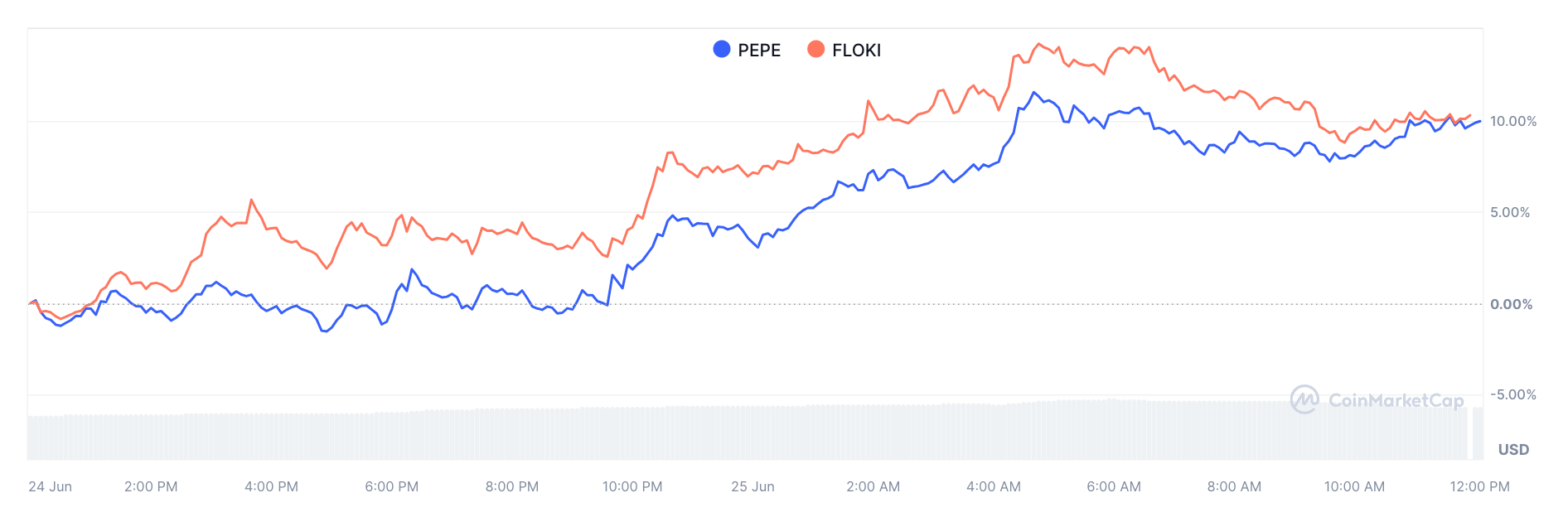Toggle the PEPE series legend label

(x=758, y=51)
